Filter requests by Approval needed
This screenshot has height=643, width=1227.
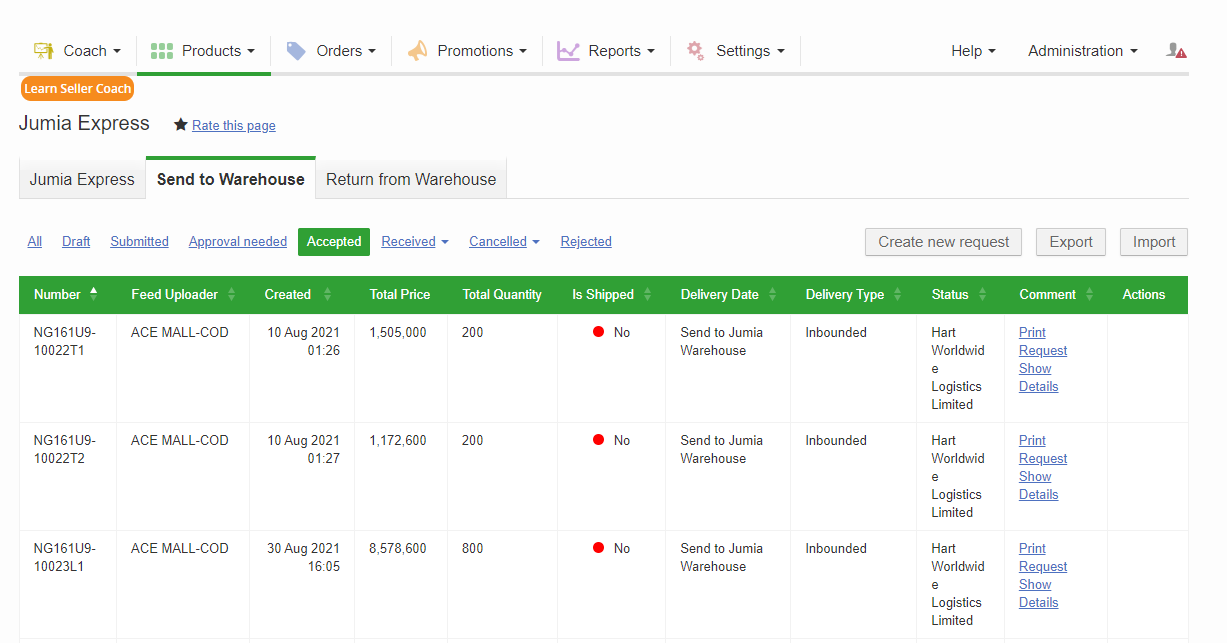[238, 241]
